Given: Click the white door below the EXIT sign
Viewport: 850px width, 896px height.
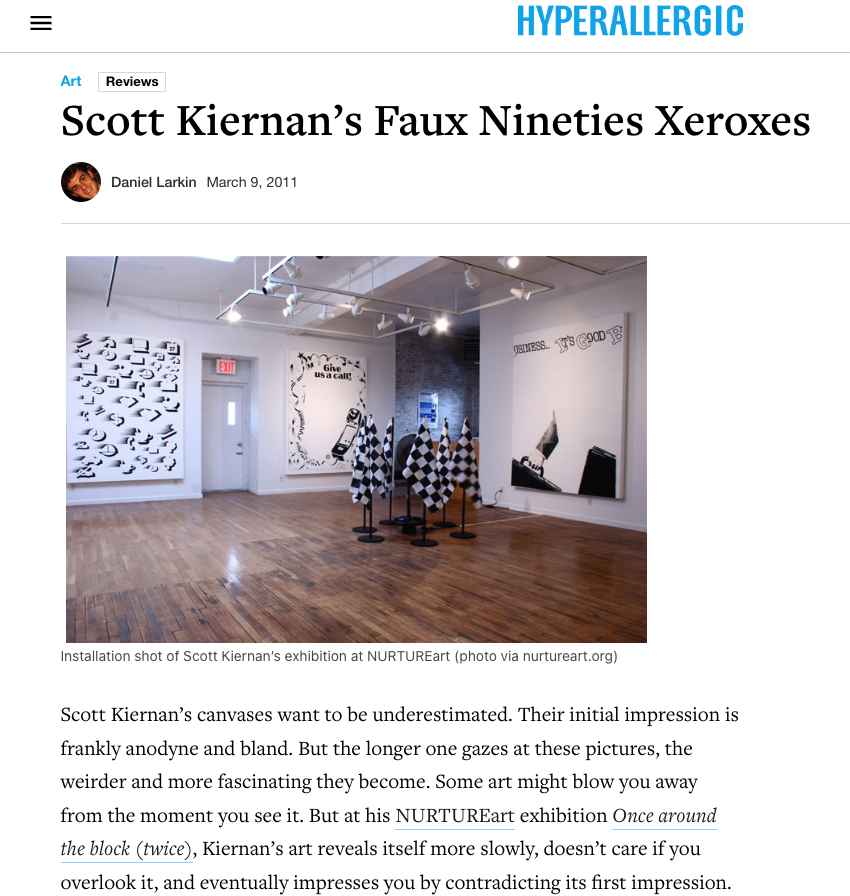Looking at the screenshot, I should coord(224,437).
